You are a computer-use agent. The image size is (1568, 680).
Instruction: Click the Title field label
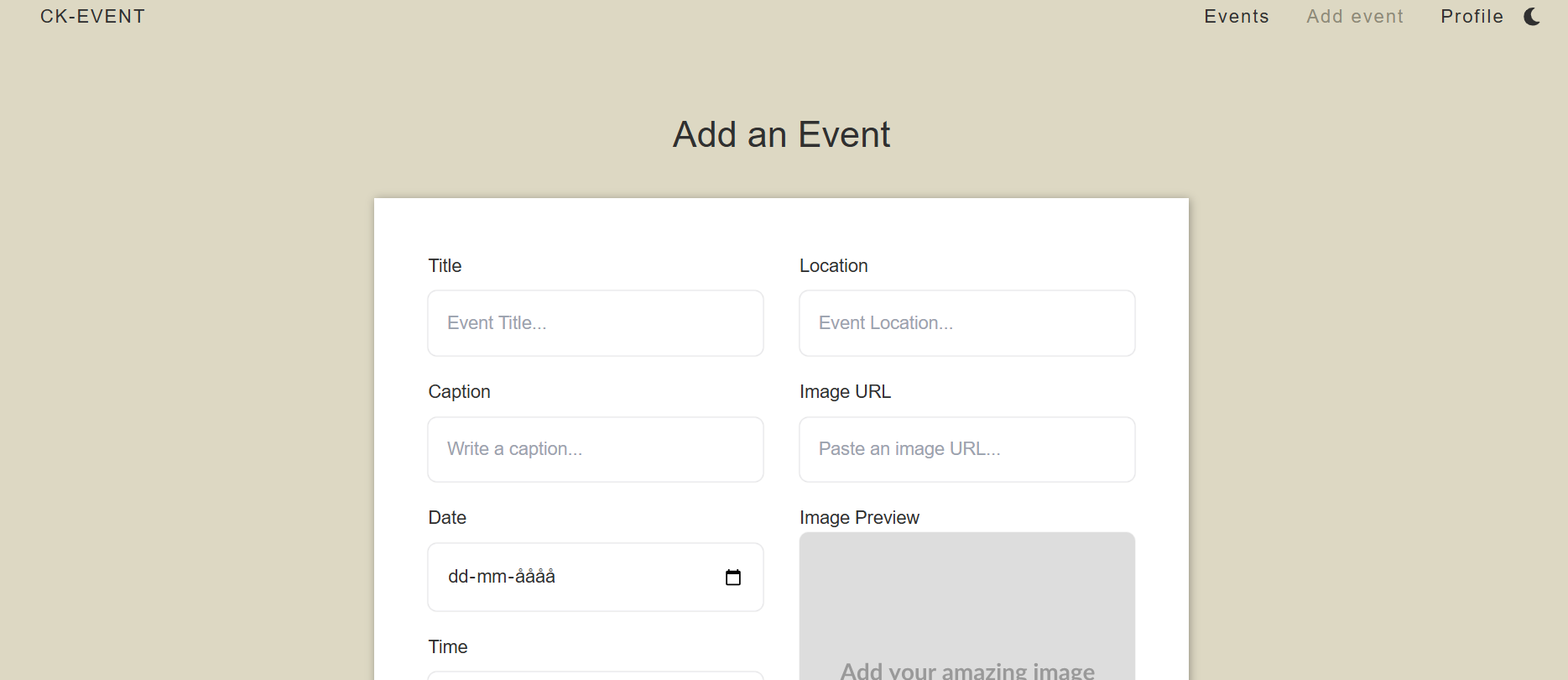coord(445,266)
